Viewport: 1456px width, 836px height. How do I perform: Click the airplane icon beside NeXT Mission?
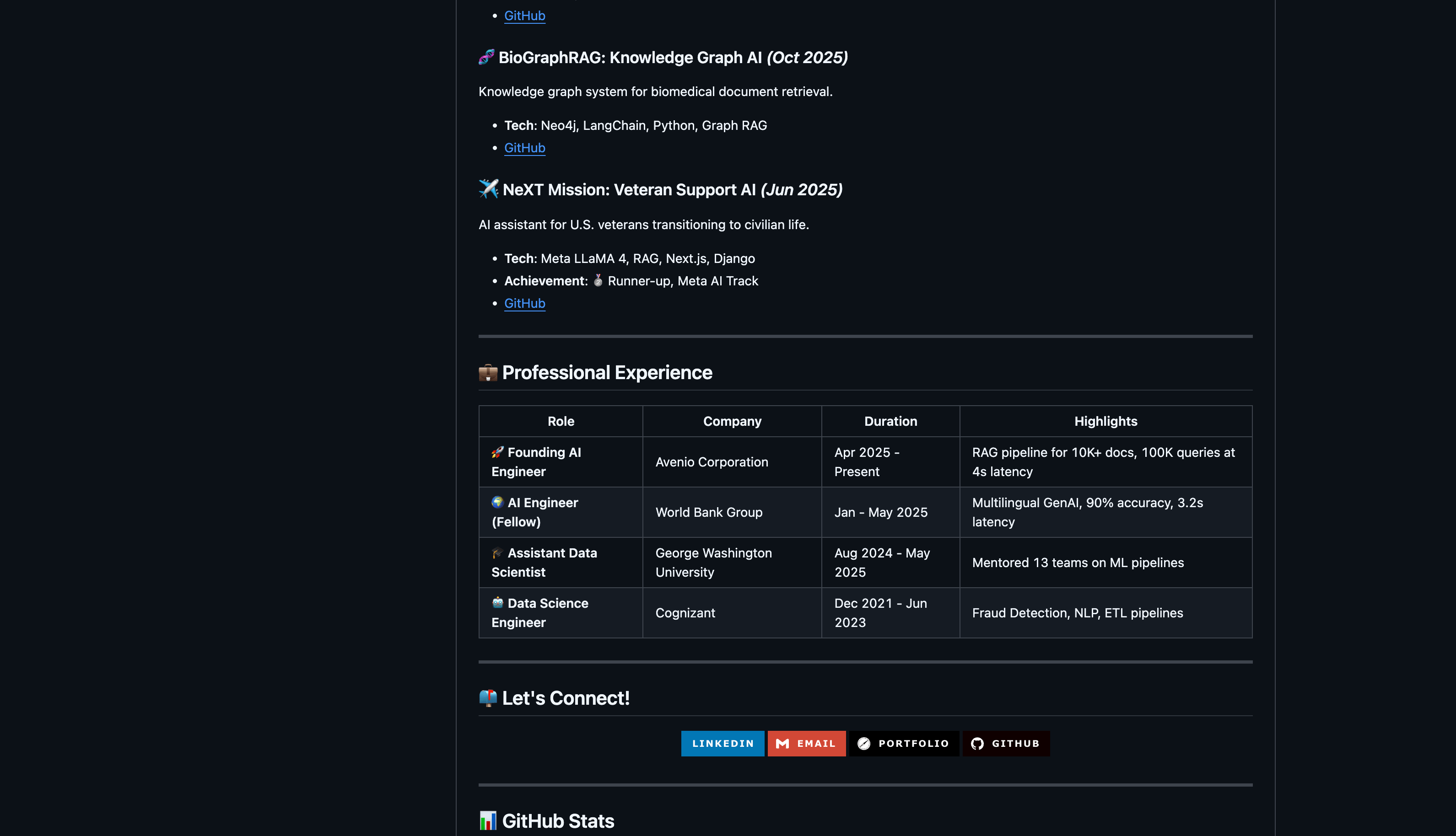point(488,189)
